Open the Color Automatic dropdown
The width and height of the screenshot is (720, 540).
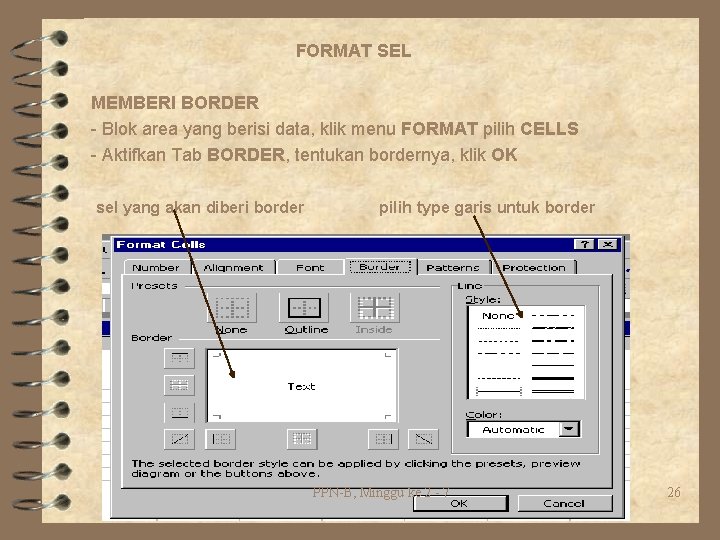(x=569, y=429)
